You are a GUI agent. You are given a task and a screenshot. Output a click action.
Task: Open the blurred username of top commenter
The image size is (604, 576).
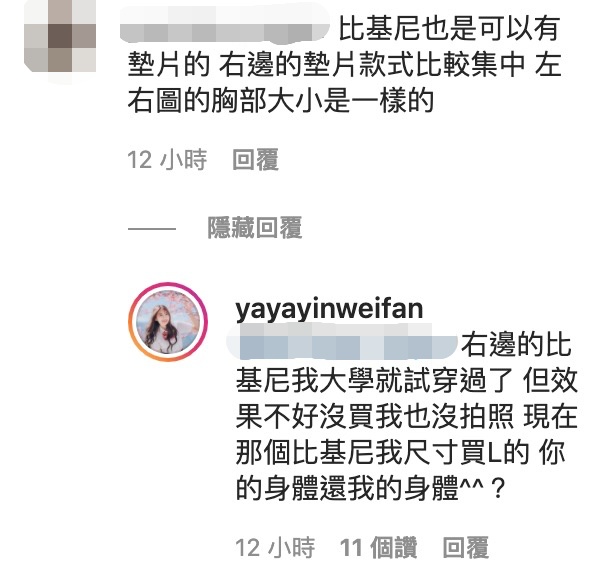(x=226, y=28)
